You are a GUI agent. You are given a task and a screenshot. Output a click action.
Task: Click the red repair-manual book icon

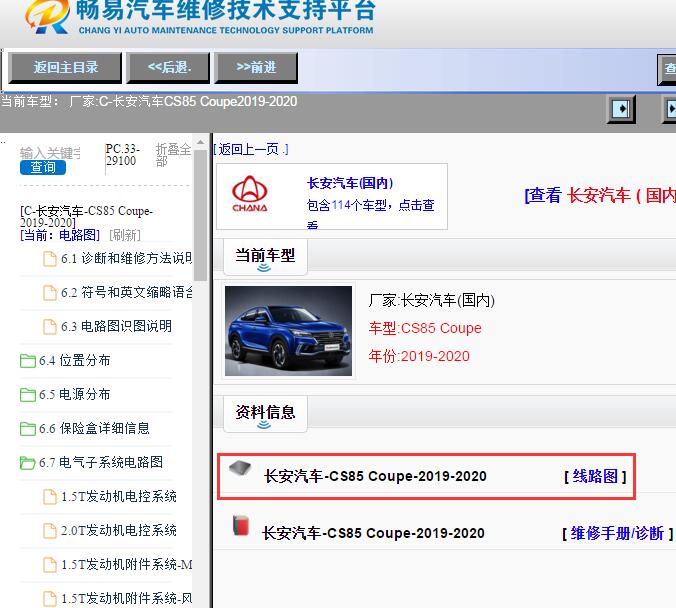(x=241, y=525)
